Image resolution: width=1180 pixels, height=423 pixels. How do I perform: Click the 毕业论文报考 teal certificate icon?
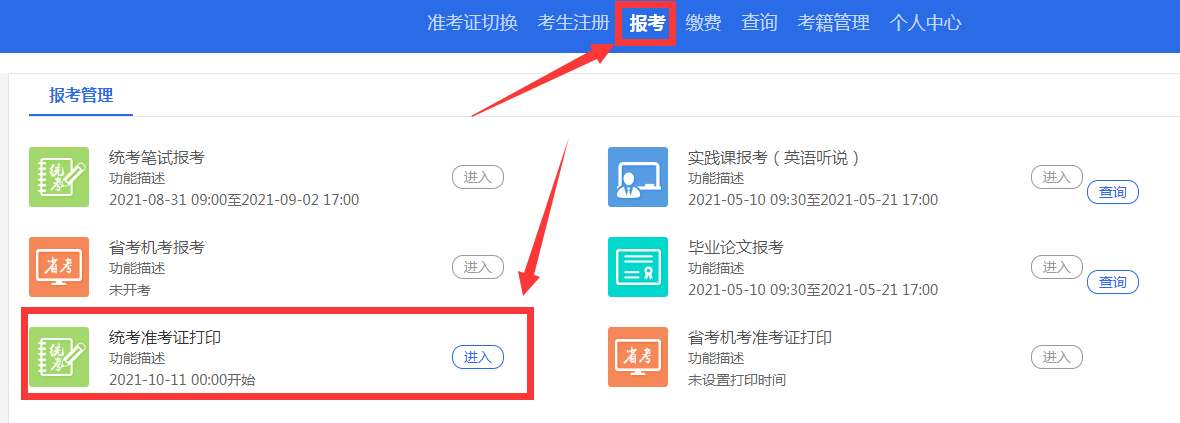(637, 267)
